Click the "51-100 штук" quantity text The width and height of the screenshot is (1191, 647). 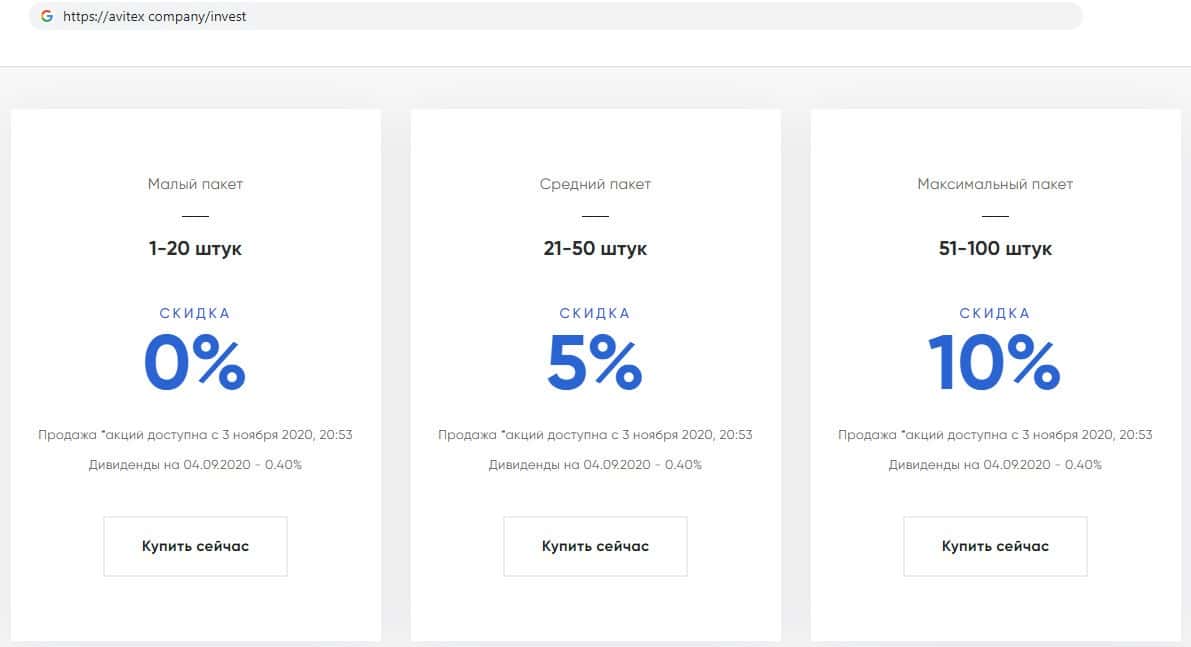[x=995, y=248]
